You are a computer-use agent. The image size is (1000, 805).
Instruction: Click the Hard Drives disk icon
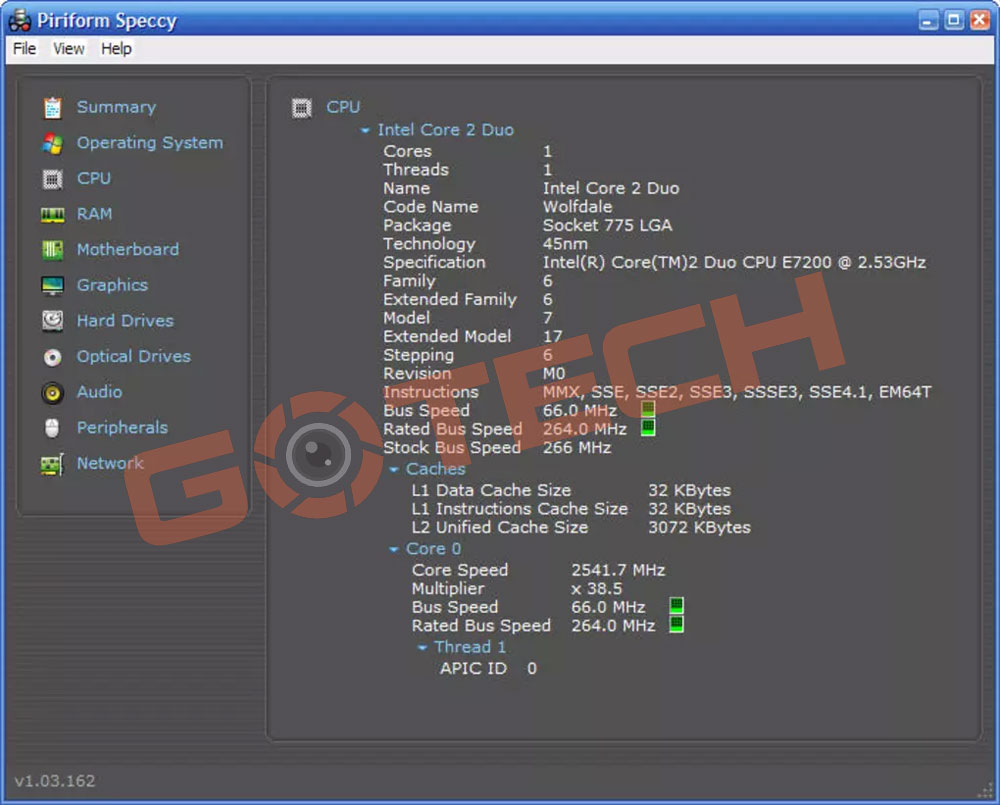(x=53, y=321)
